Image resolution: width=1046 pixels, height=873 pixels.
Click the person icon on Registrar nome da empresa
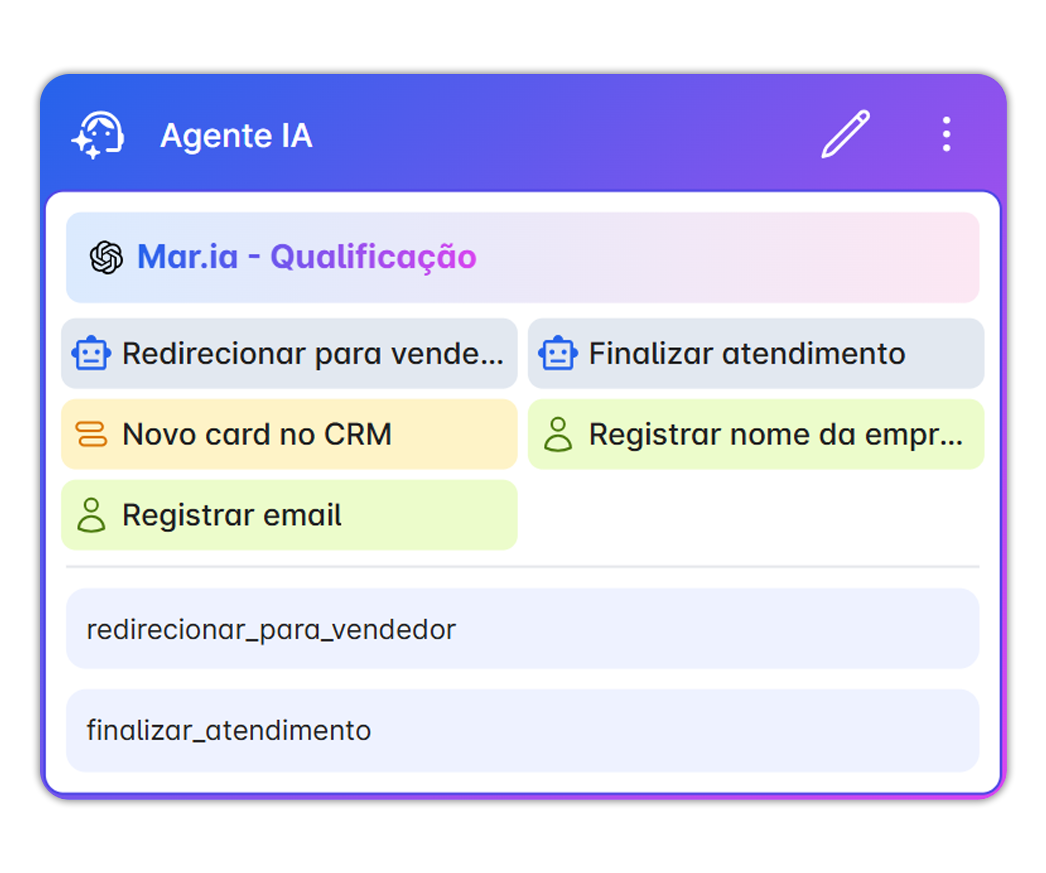pyautogui.click(x=559, y=434)
